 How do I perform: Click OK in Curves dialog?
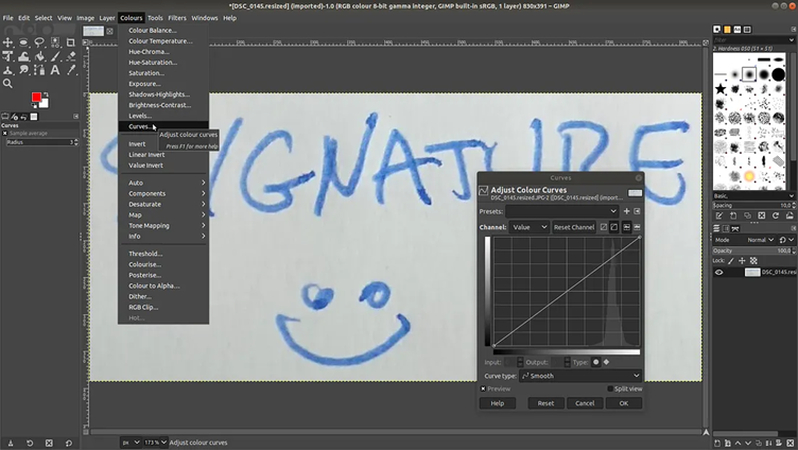tap(623, 403)
